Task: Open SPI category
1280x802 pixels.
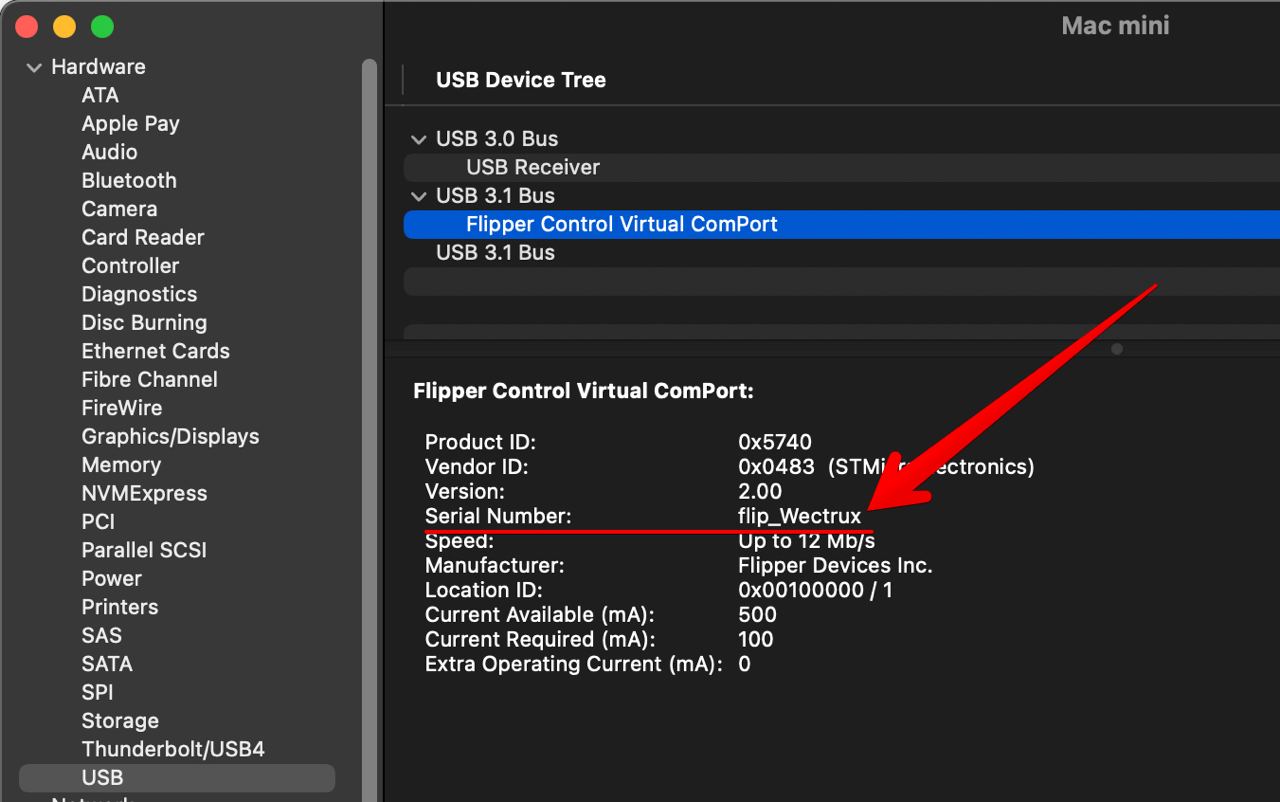Action: coord(97,693)
